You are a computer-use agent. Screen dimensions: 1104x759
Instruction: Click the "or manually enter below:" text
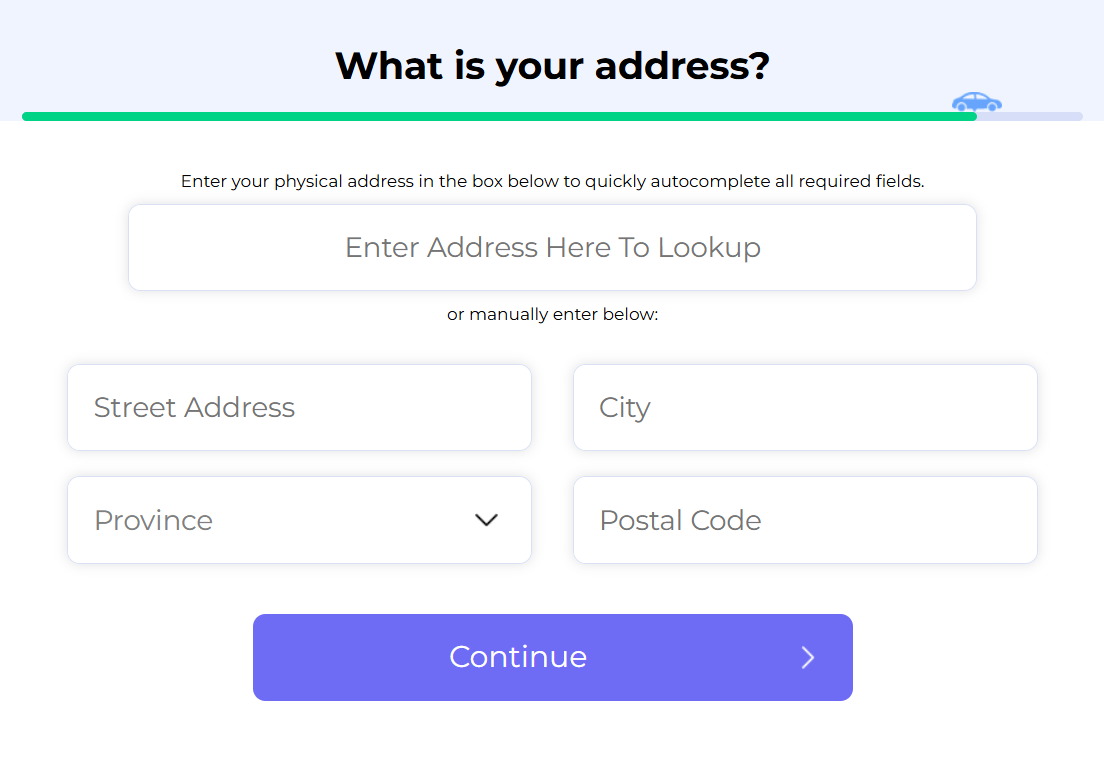point(552,315)
